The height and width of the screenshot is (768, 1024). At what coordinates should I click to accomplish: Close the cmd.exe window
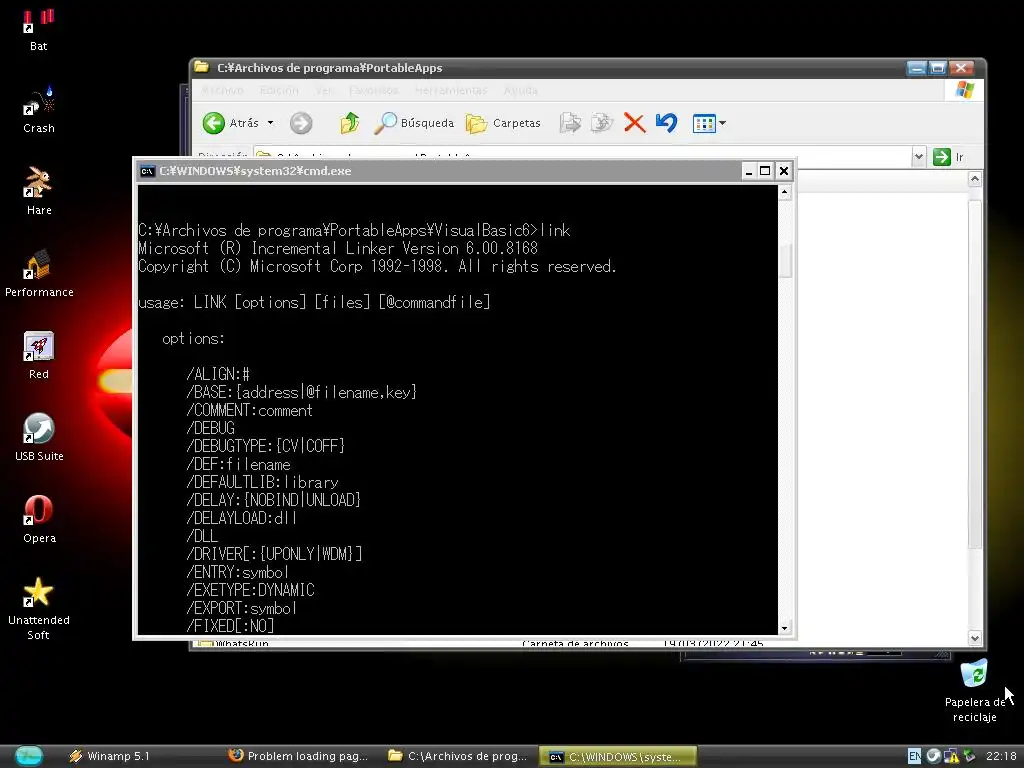click(784, 171)
